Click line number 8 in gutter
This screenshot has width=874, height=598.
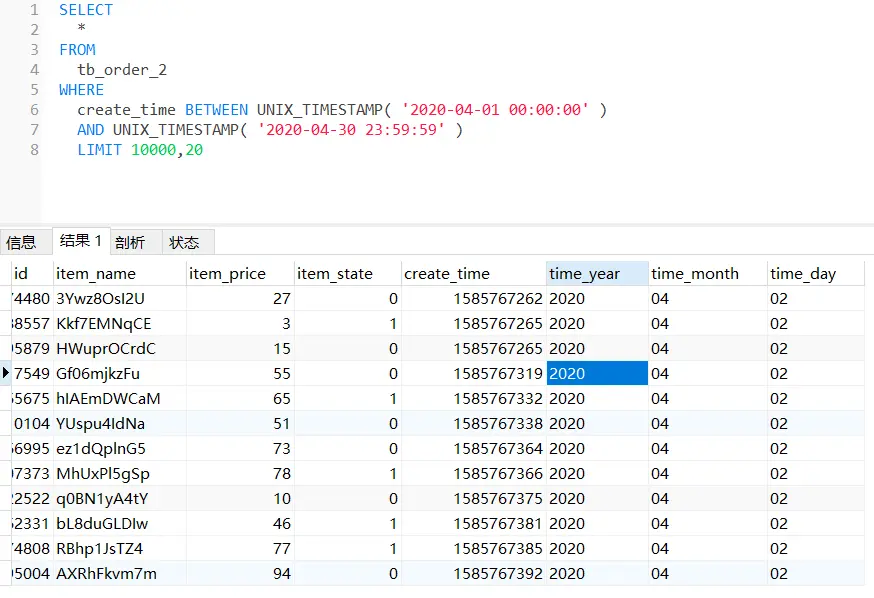(35, 150)
